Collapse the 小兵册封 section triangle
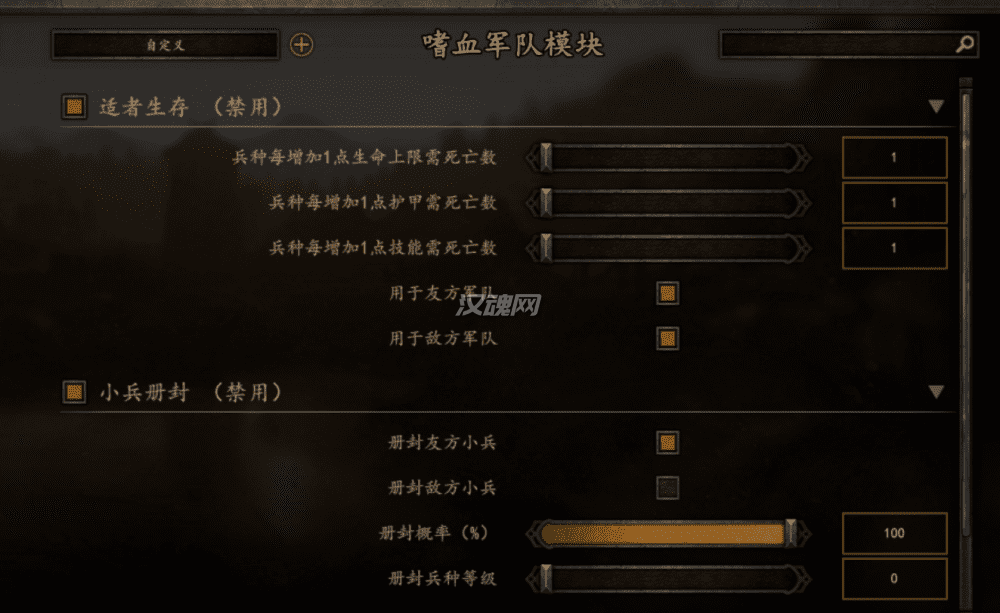 pyautogui.click(x=936, y=392)
